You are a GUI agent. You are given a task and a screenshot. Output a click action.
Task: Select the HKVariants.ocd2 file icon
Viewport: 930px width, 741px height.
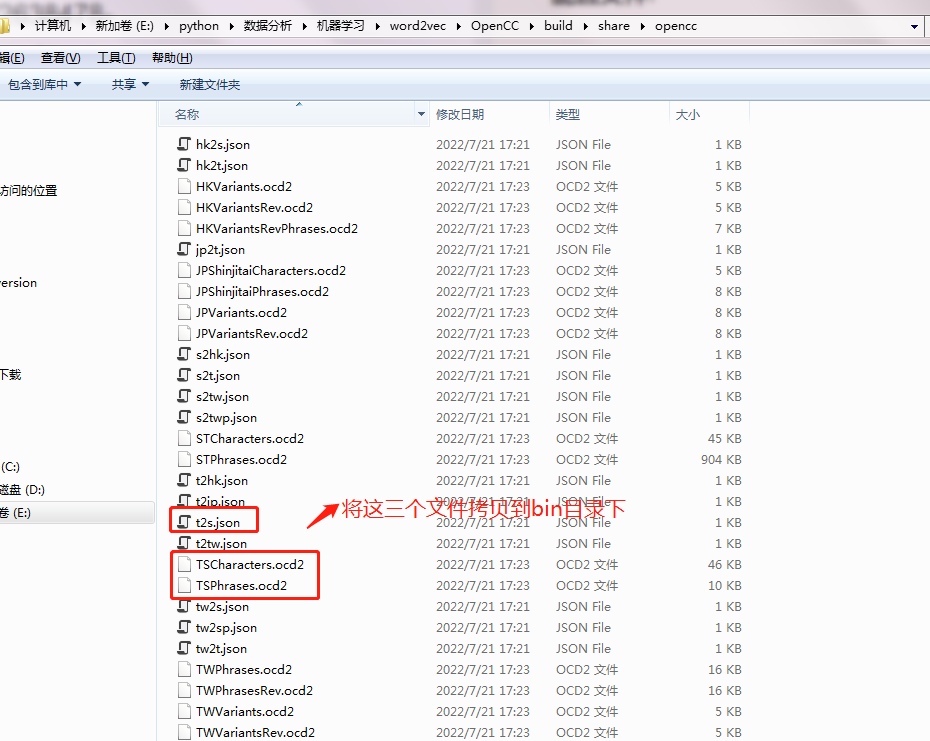tap(184, 186)
